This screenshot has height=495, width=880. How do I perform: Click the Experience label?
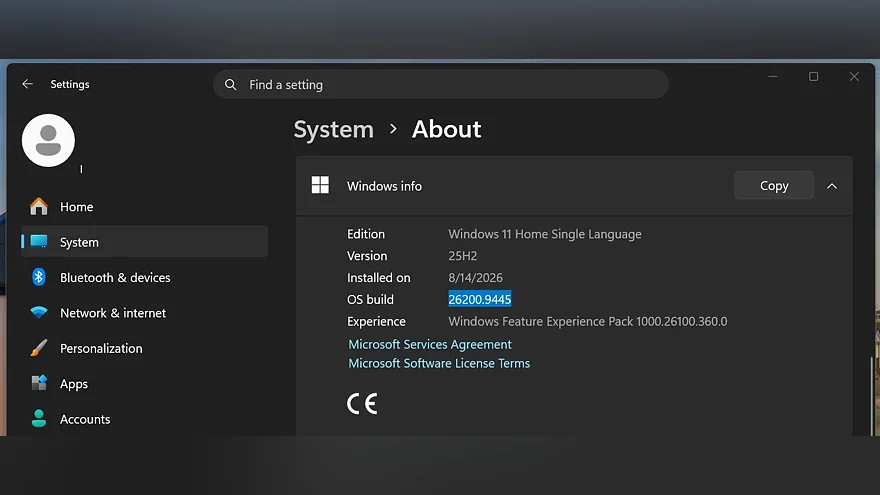(376, 322)
